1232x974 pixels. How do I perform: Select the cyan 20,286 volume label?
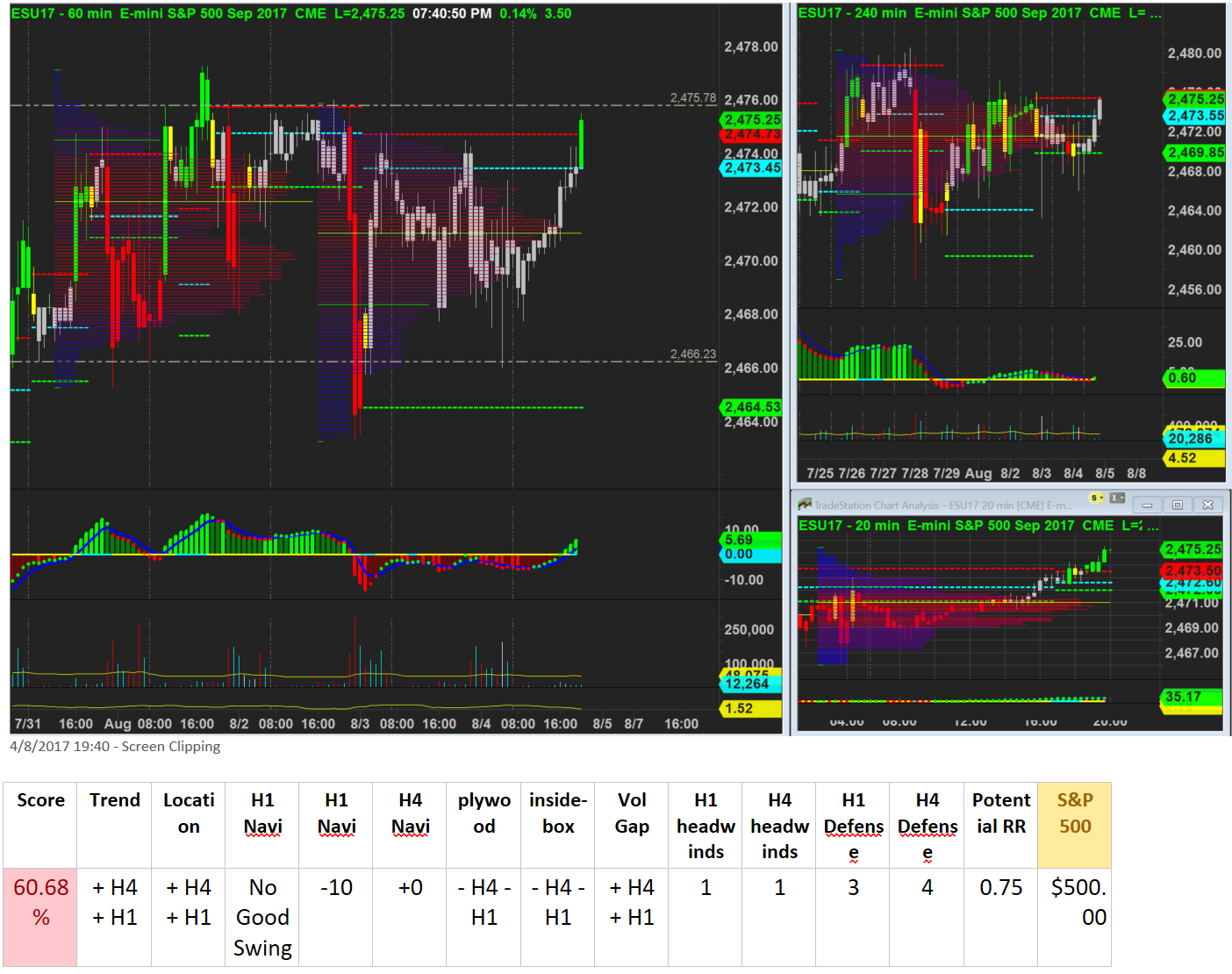pos(1194,439)
